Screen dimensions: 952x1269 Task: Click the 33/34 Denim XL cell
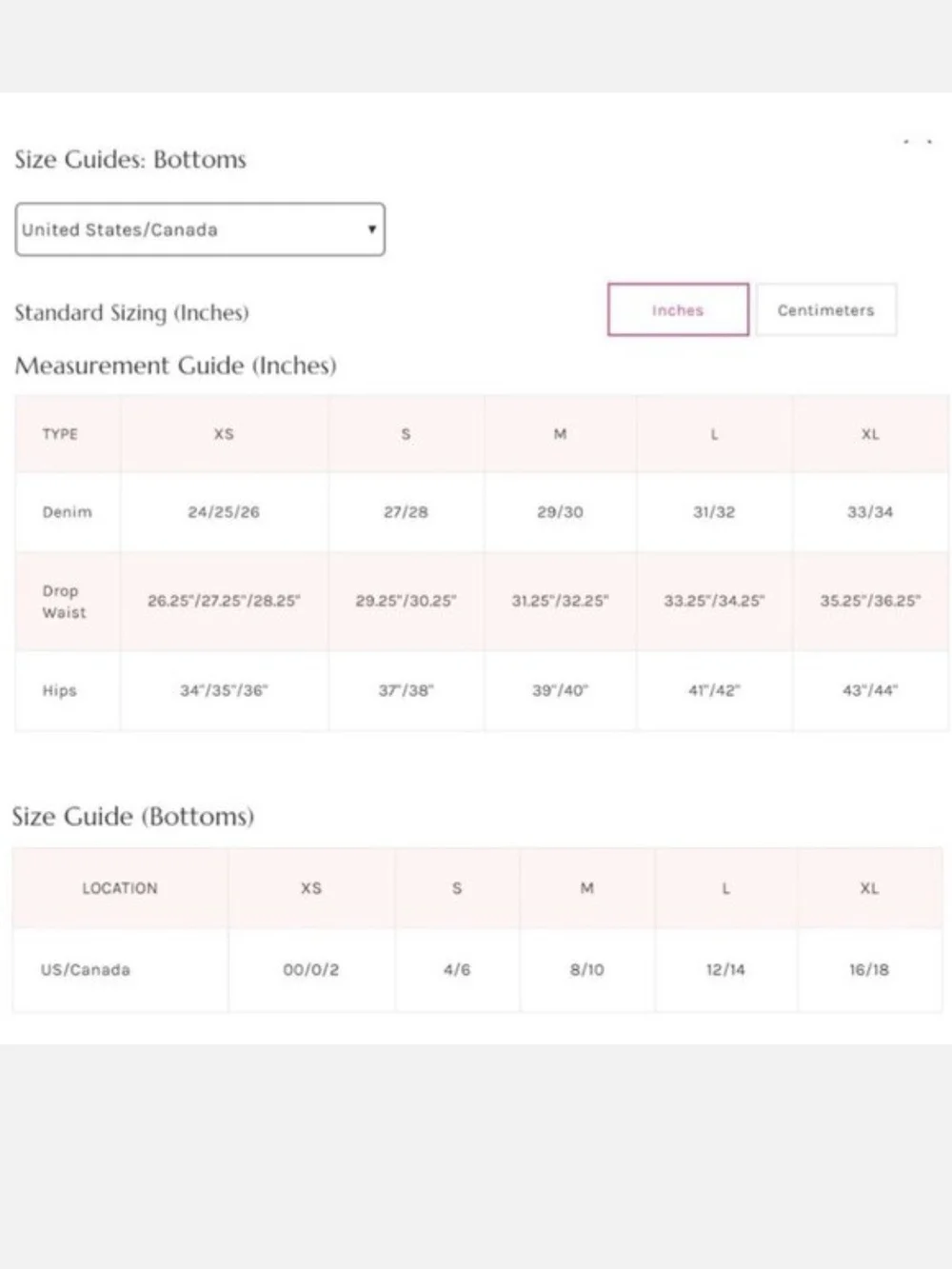870,512
